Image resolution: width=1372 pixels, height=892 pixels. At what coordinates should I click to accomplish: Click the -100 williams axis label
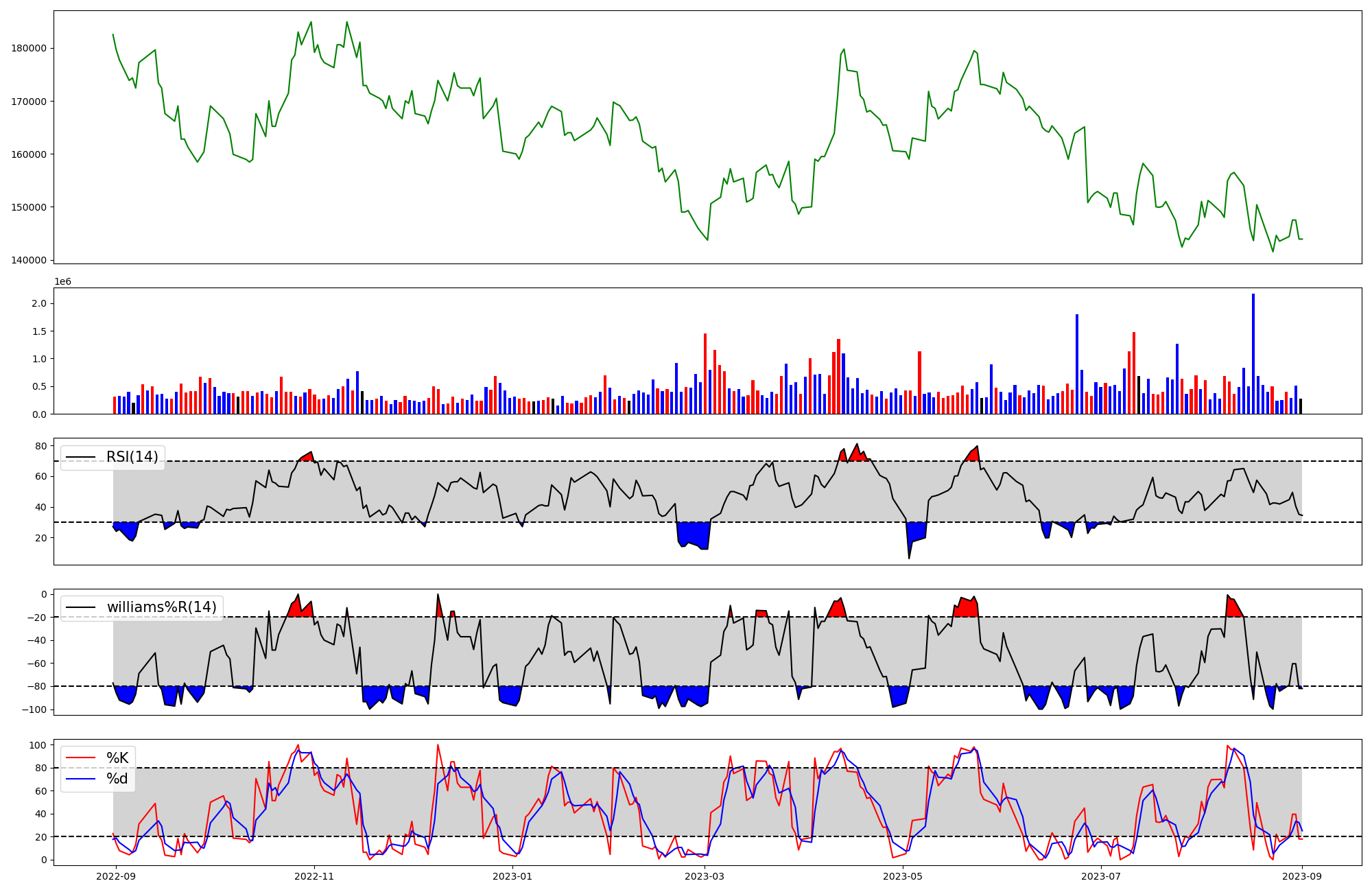tap(35, 709)
